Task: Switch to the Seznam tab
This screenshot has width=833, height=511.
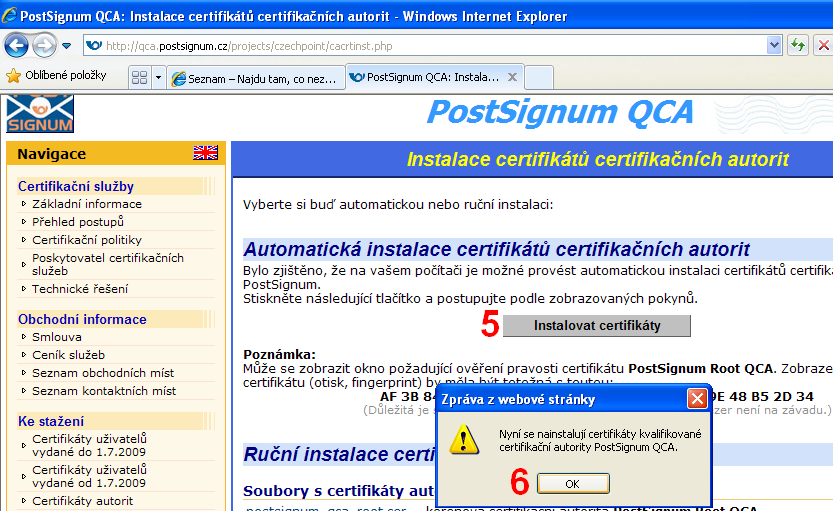Action: [x=256, y=79]
